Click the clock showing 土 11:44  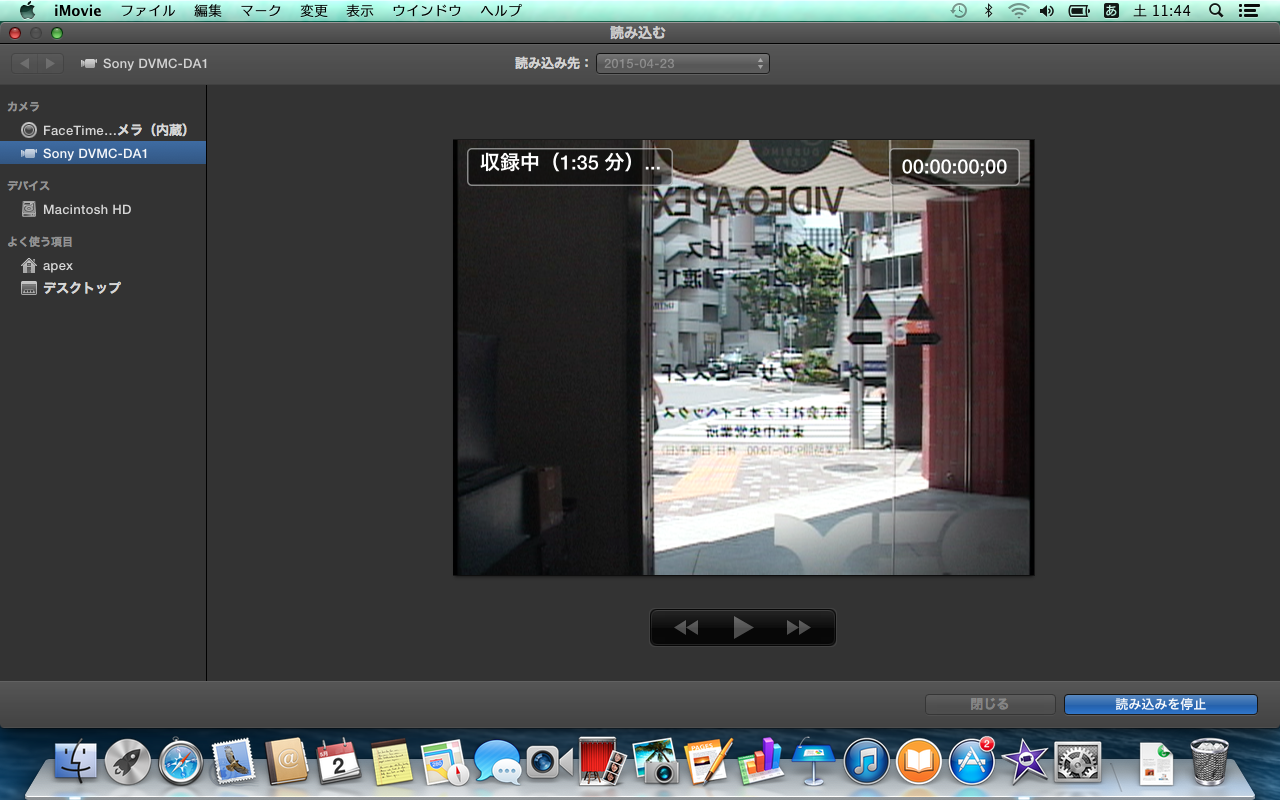(1162, 11)
